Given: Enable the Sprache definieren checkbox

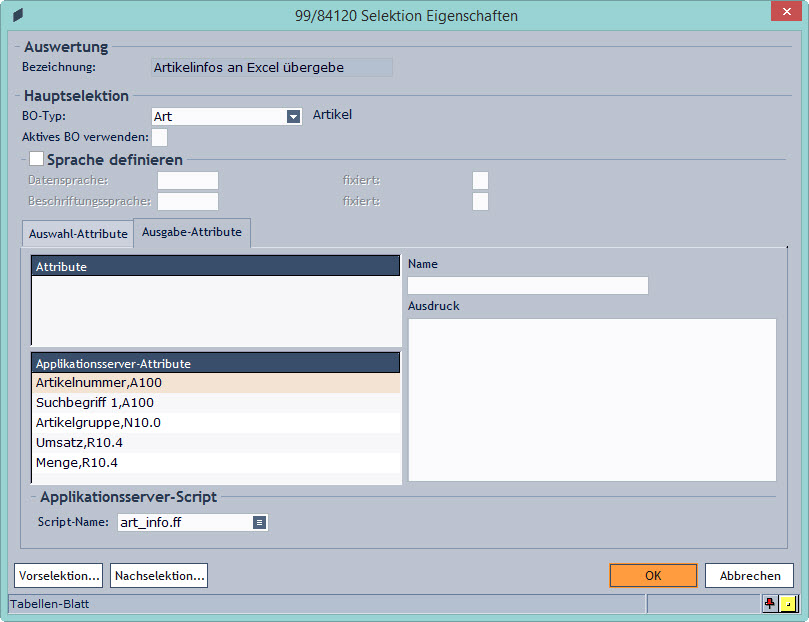Looking at the screenshot, I should pyautogui.click(x=36, y=158).
